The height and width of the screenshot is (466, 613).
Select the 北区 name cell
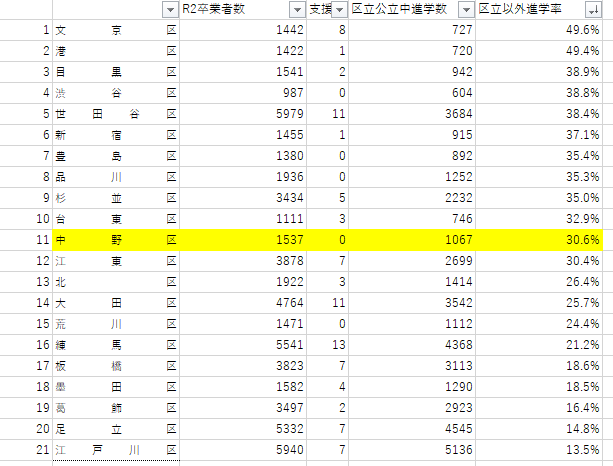tap(116, 282)
